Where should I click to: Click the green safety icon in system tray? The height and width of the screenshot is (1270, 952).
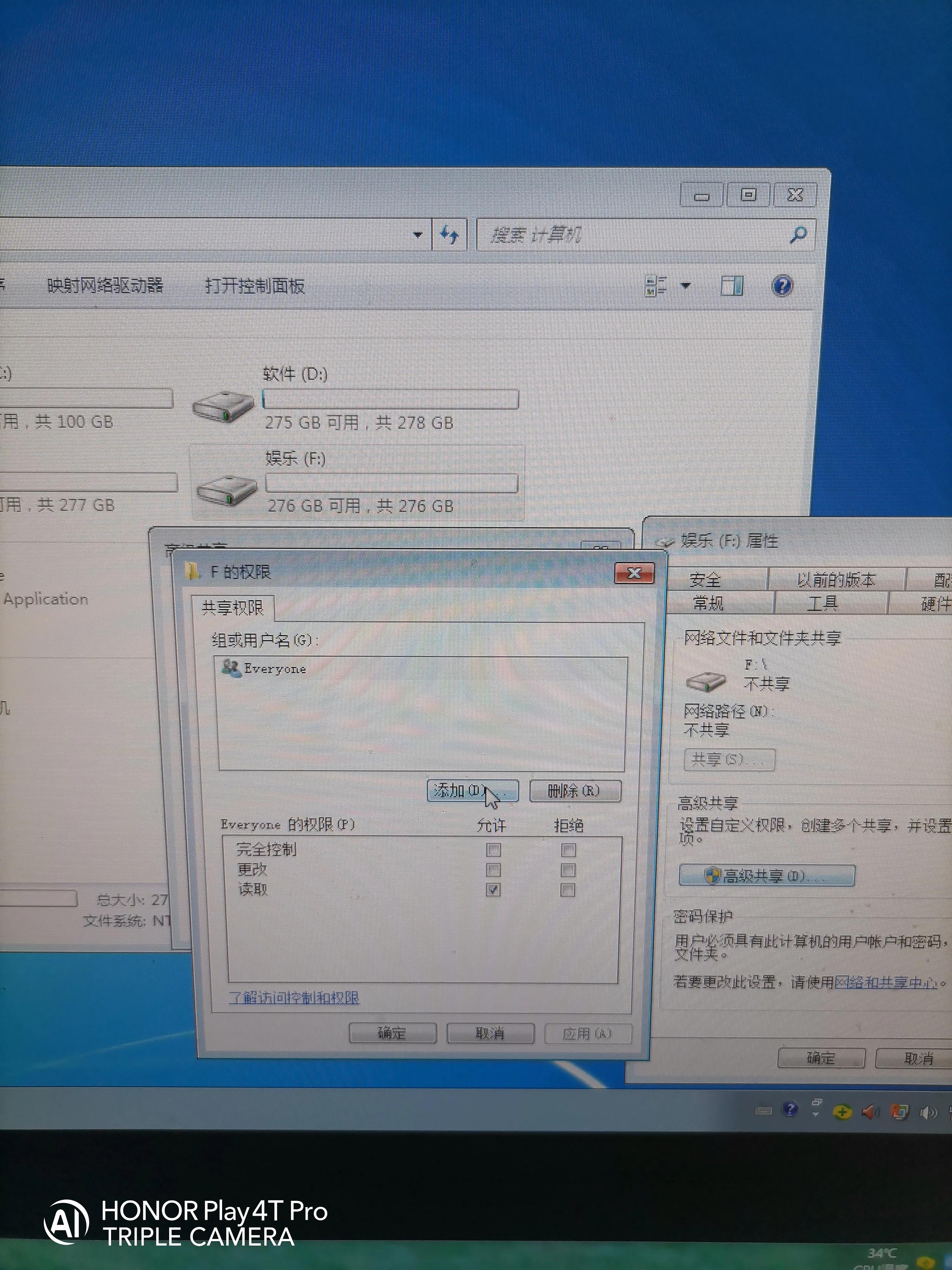point(843,1112)
